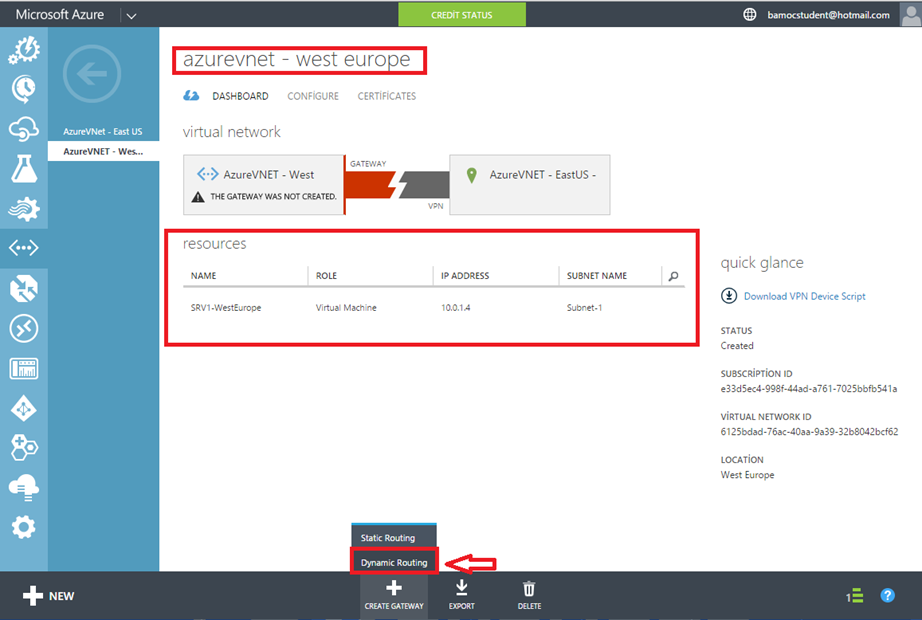Choose Static Routing from the gateway menu
This screenshot has width=922, height=620.
click(394, 538)
